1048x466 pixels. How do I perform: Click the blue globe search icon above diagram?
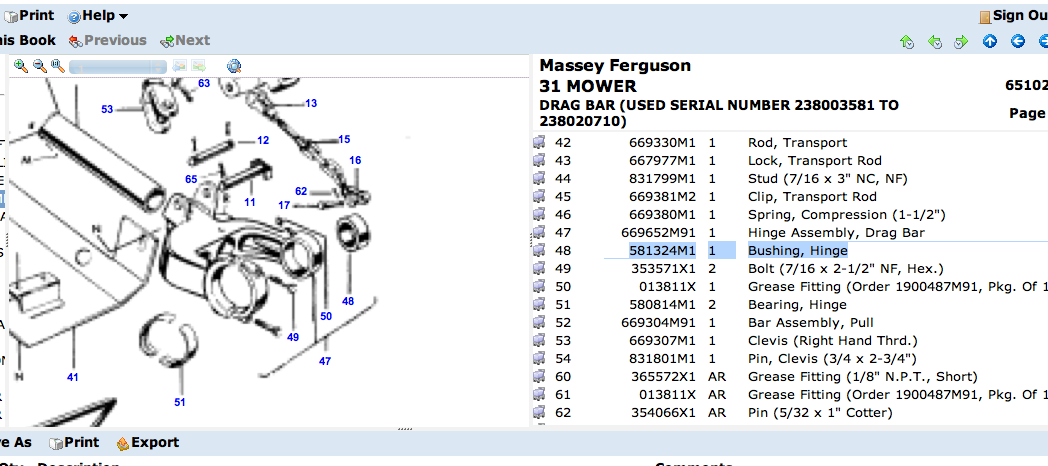pos(234,66)
